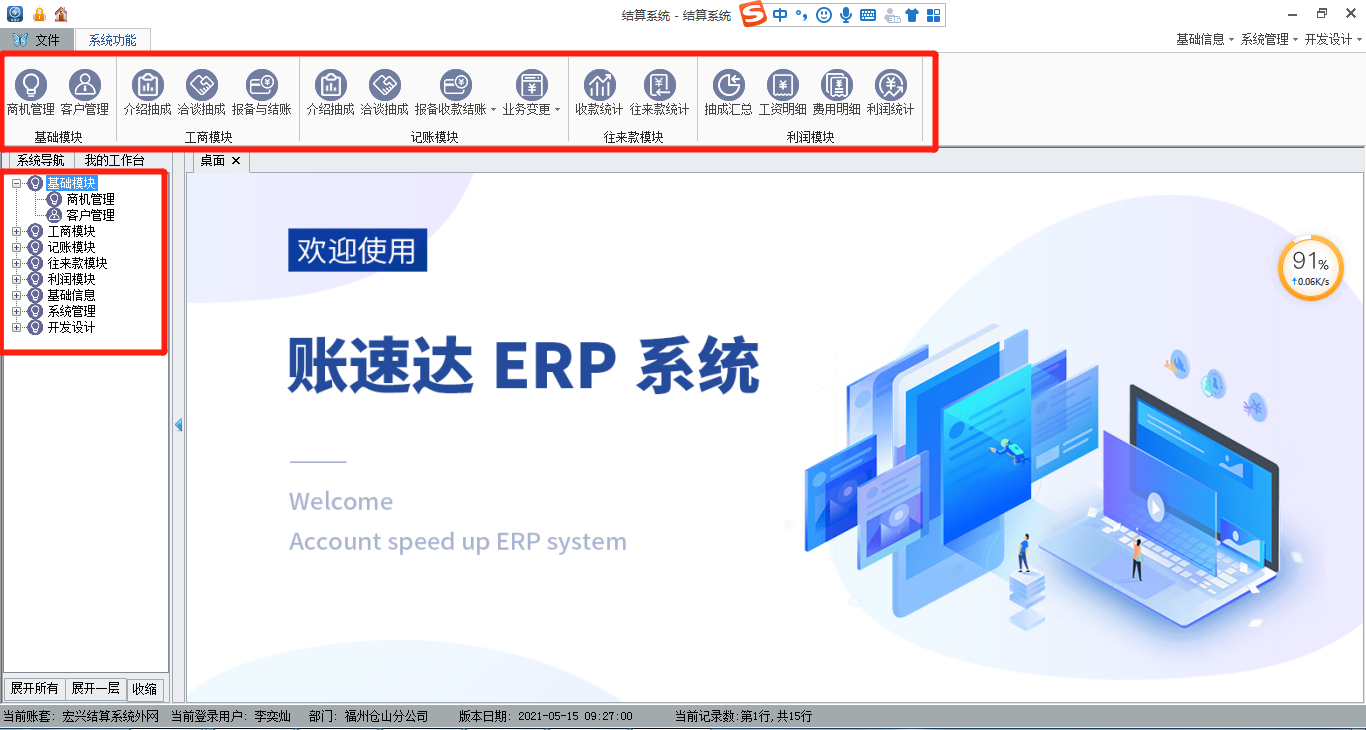Click 洽谈抽成 in the 记账模块 ribbon group
Viewport: 1366px width, 730px height.
coord(385,94)
